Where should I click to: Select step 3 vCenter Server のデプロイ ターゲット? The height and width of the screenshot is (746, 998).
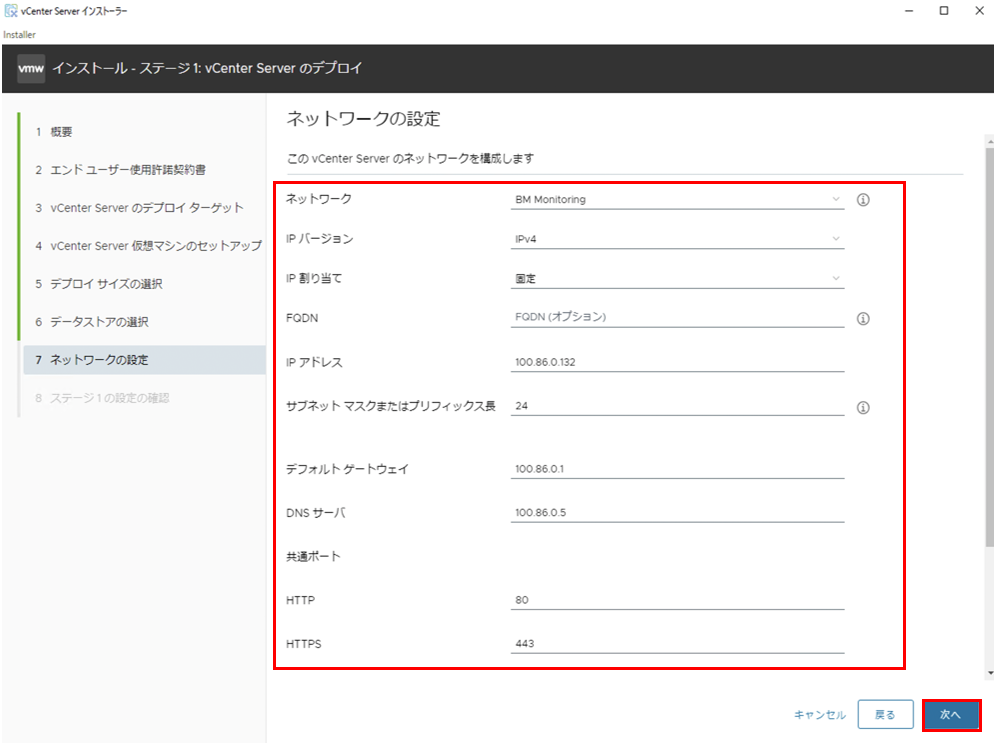139,208
